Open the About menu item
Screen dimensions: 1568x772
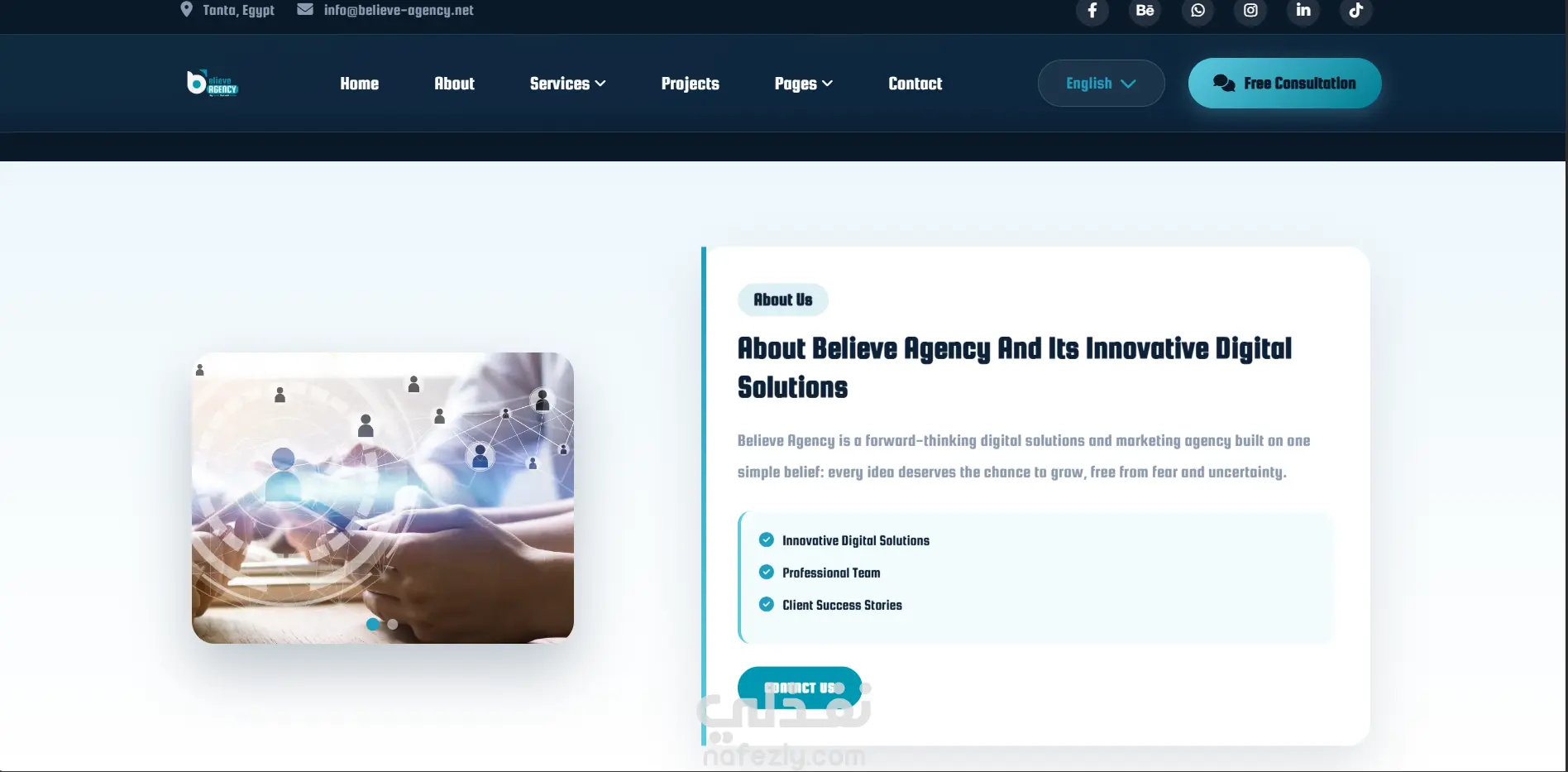455,84
